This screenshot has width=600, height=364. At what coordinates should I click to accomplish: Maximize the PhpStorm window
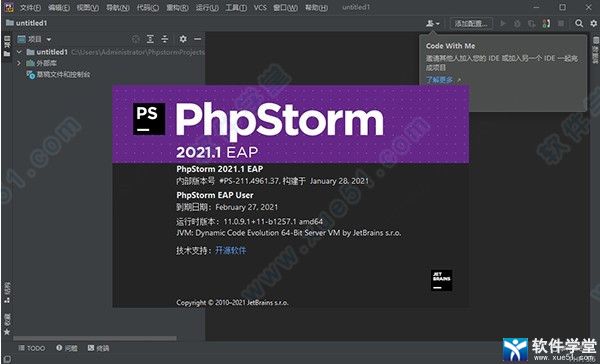pyautogui.click(x=562, y=7)
